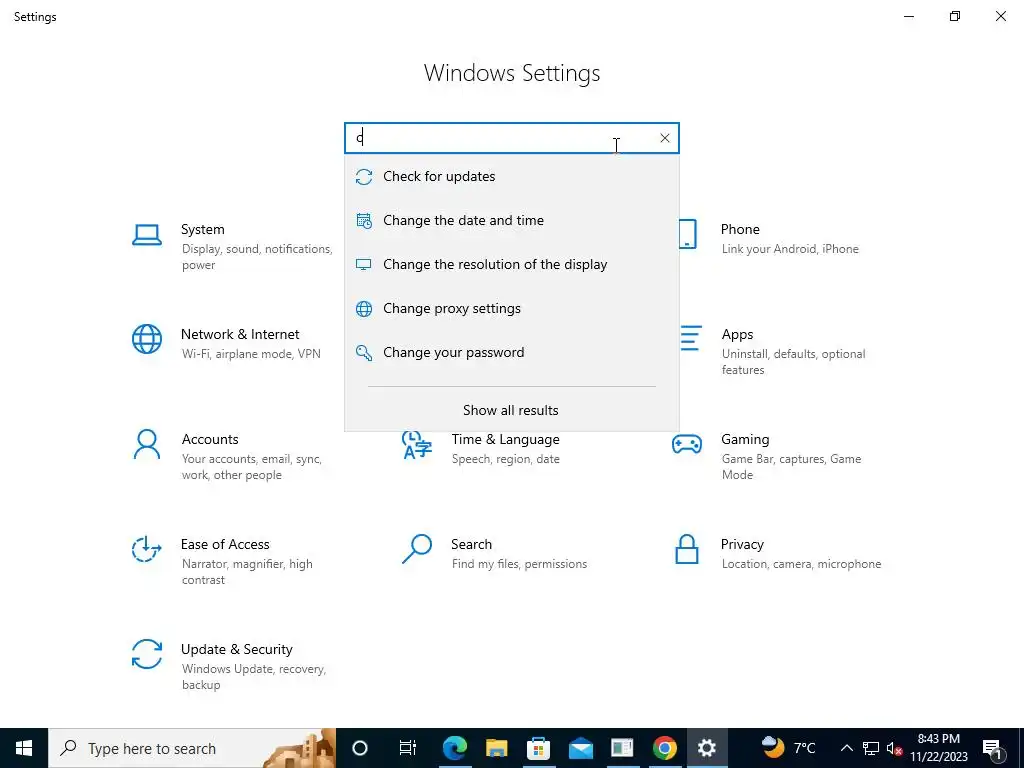
Task: Launch Microsoft Edge from taskbar
Action: coord(455,748)
